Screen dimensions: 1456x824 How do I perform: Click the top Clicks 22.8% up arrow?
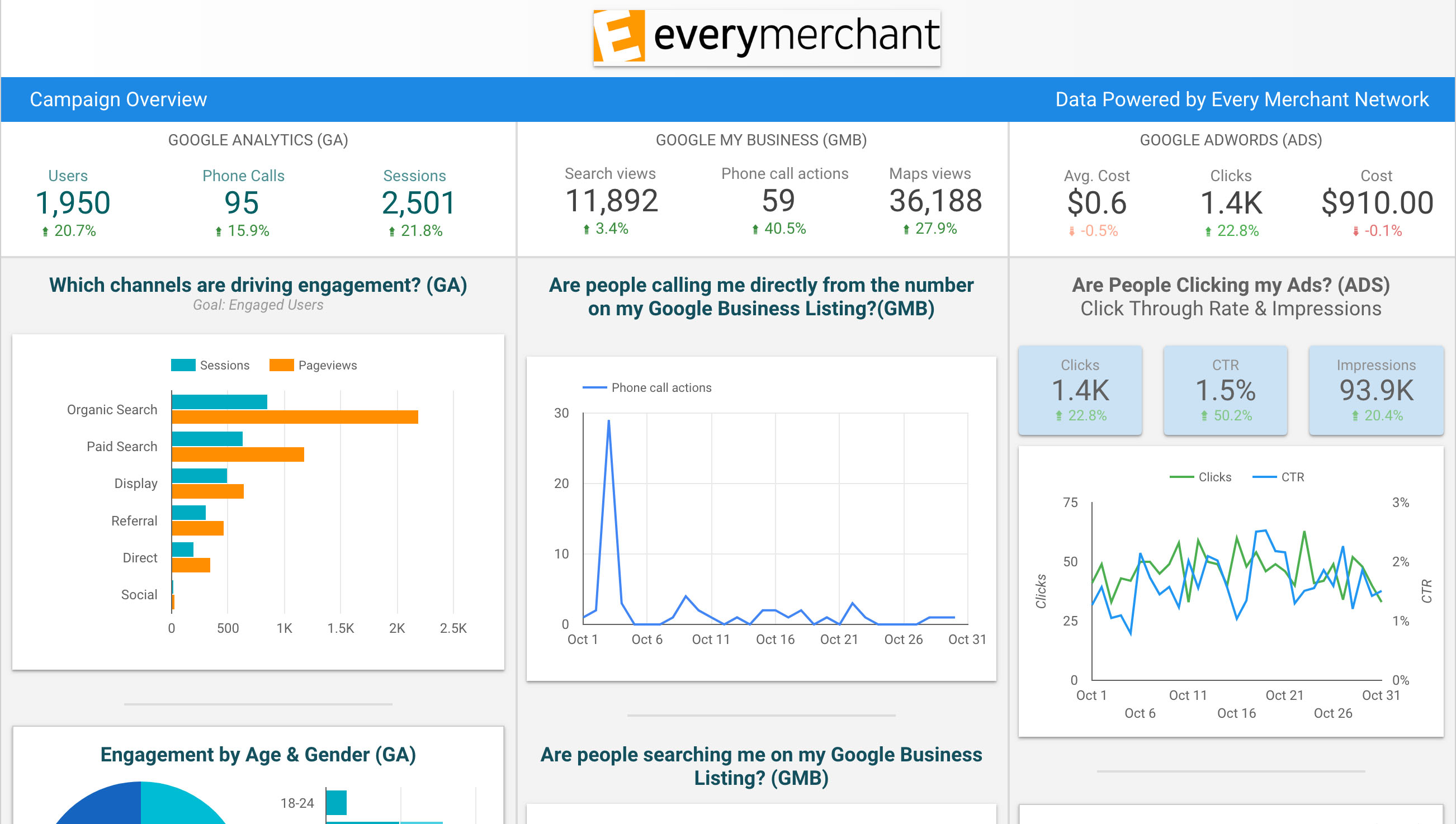click(x=1208, y=231)
